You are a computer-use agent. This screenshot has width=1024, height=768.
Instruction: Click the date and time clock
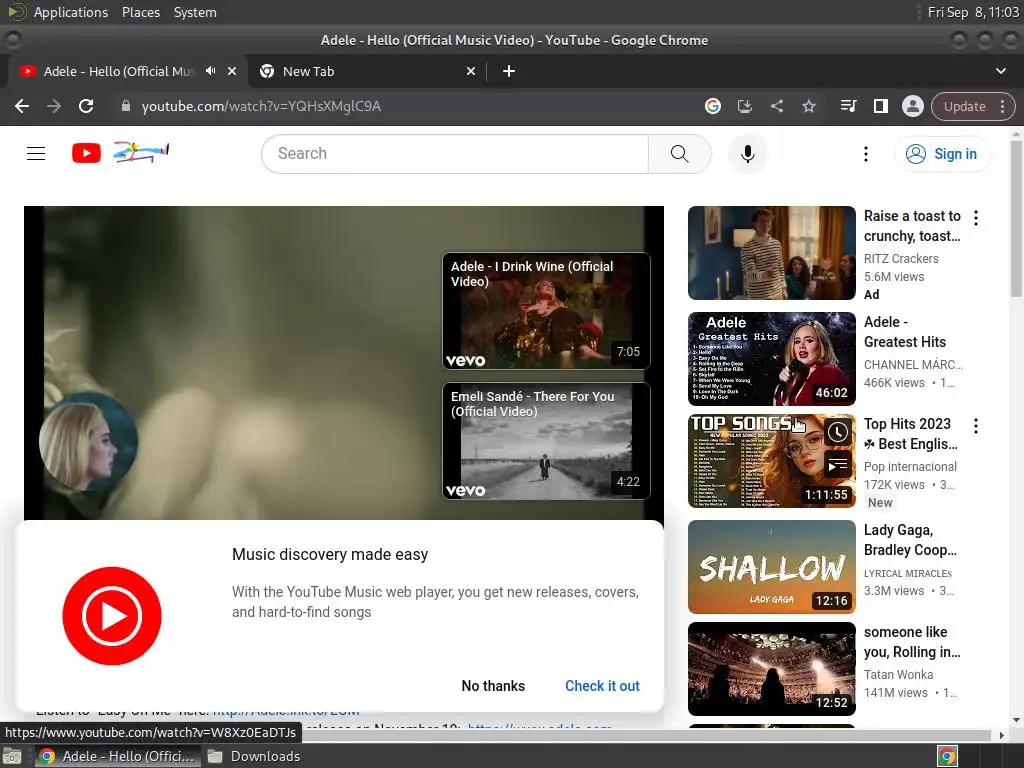tap(973, 12)
